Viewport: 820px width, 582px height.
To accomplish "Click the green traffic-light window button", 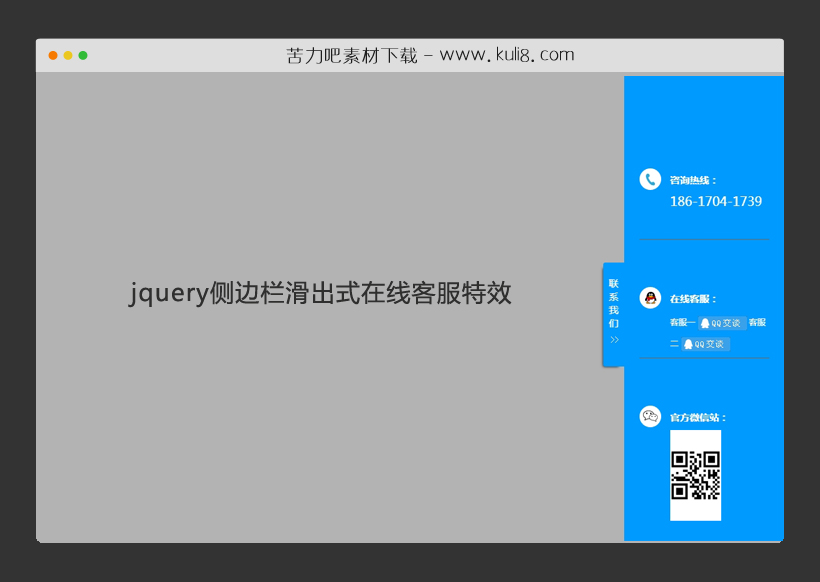I will [84, 57].
